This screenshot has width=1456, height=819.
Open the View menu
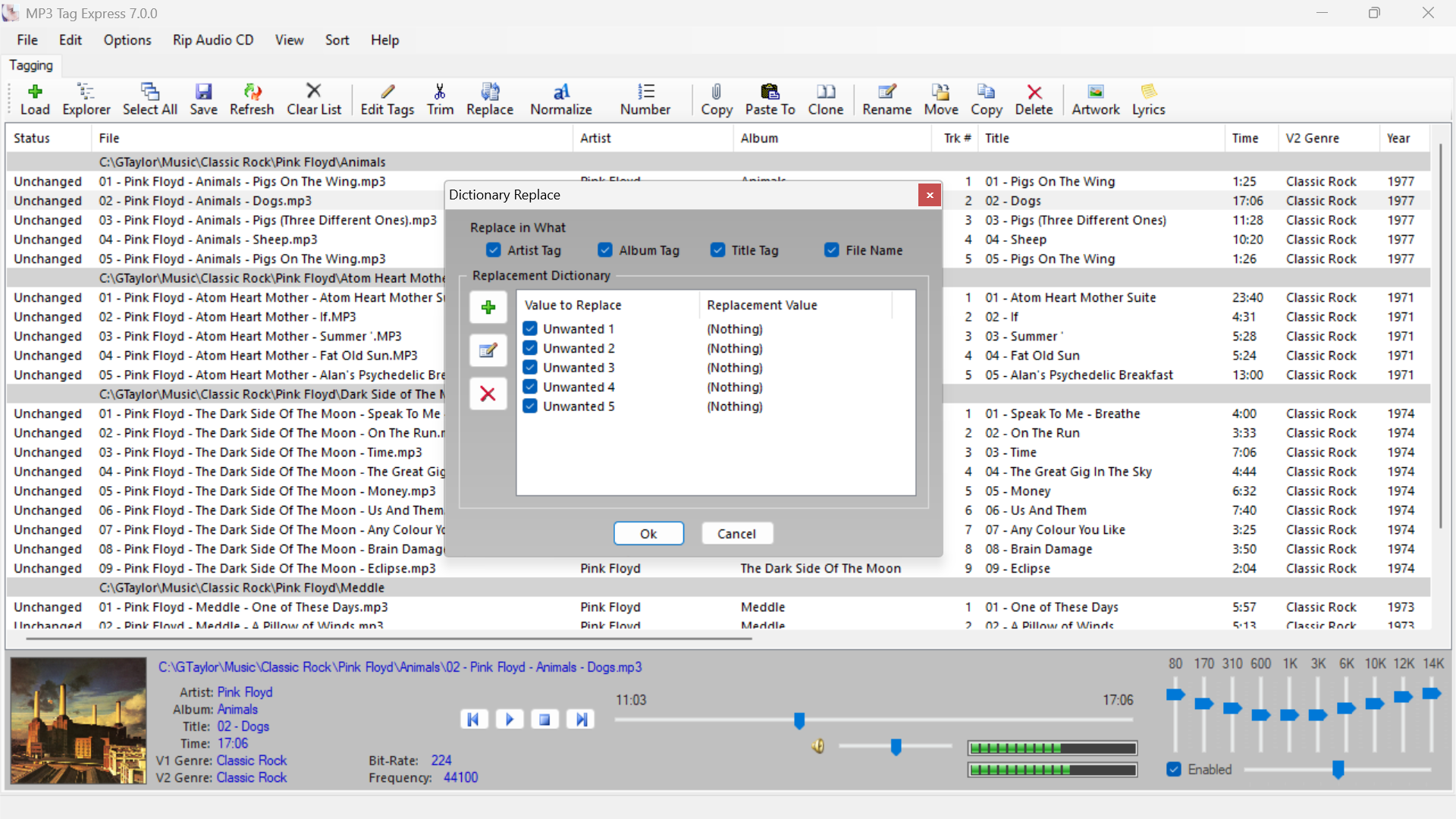(x=289, y=40)
